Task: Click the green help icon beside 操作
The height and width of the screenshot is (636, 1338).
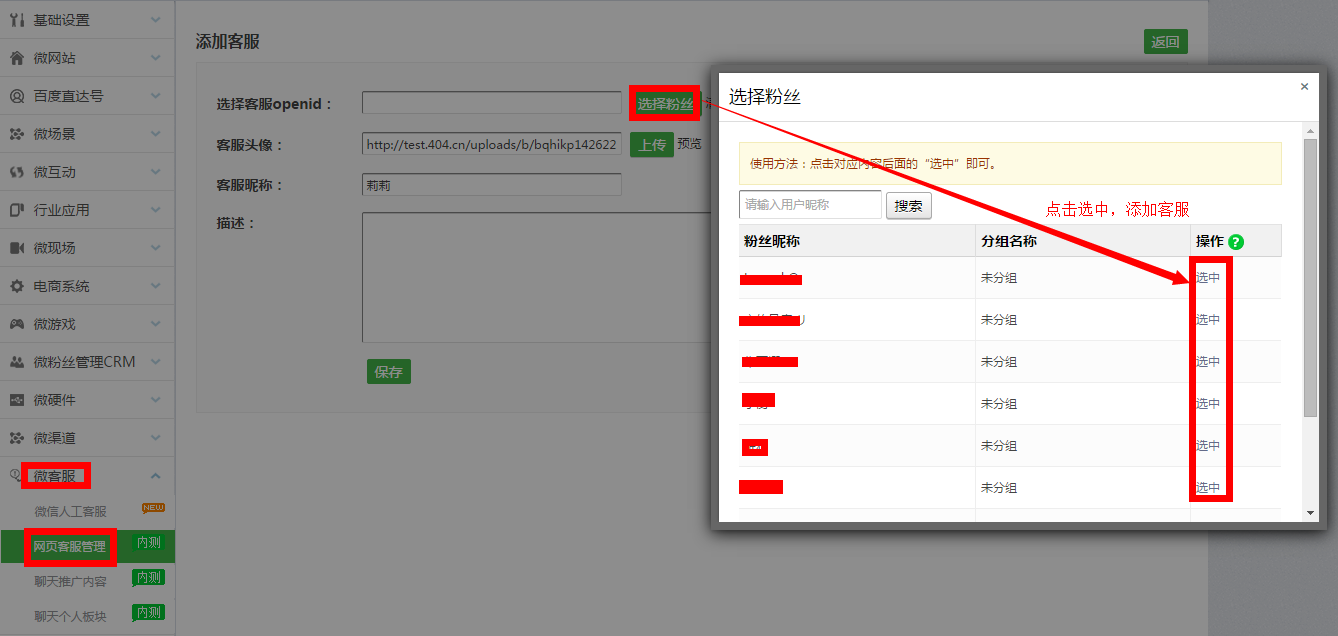Action: pyautogui.click(x=1236, y=241)
